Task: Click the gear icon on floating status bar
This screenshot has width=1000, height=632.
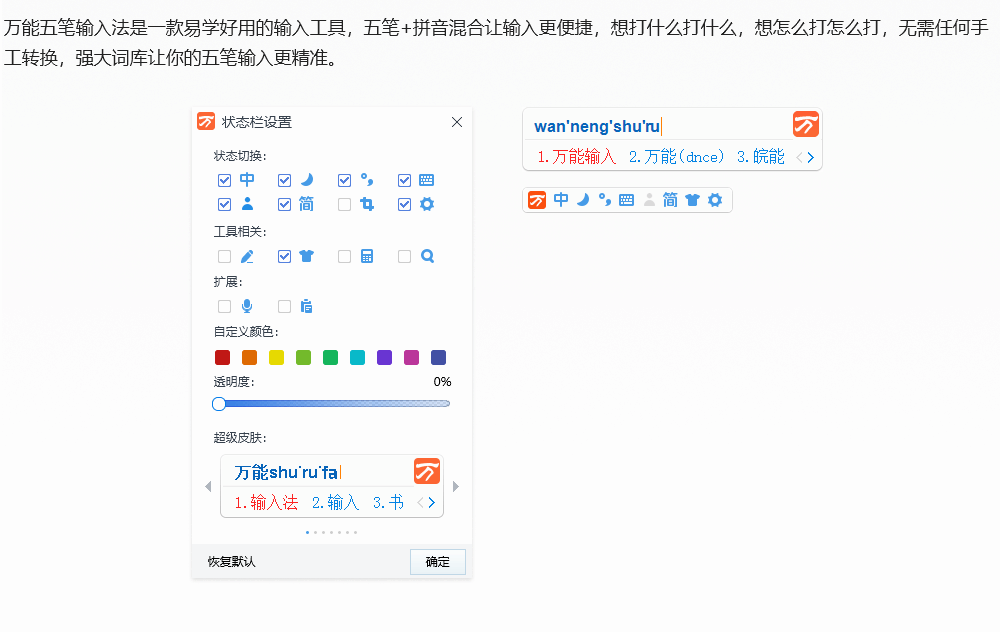Action: point(716,200)
